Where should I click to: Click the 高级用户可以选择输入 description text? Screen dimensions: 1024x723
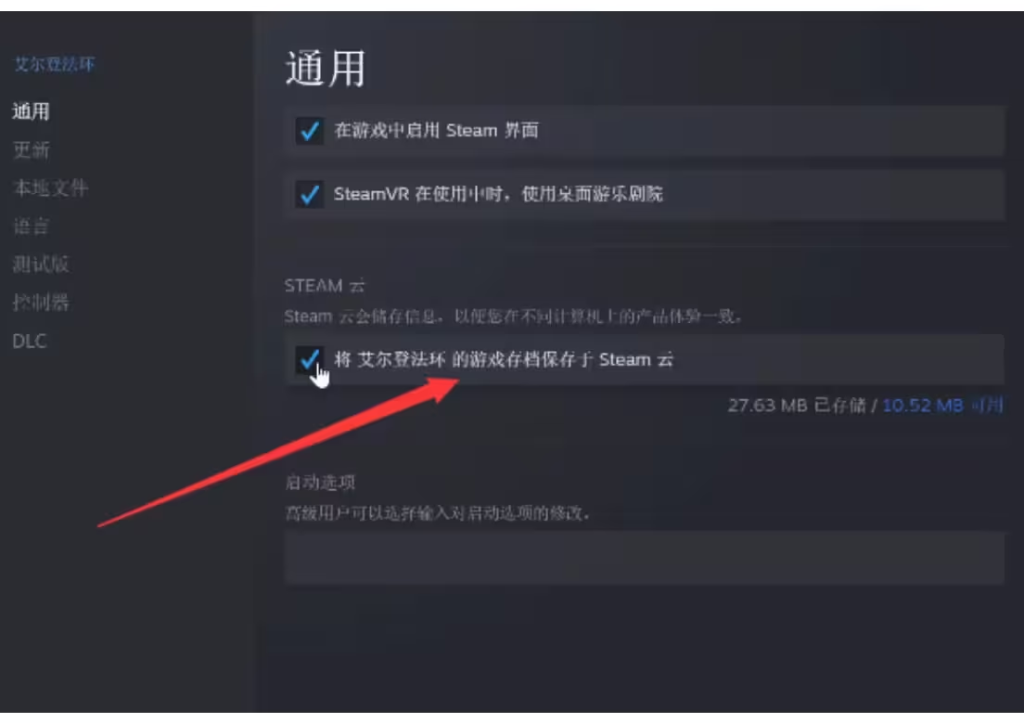pos(438,513)
